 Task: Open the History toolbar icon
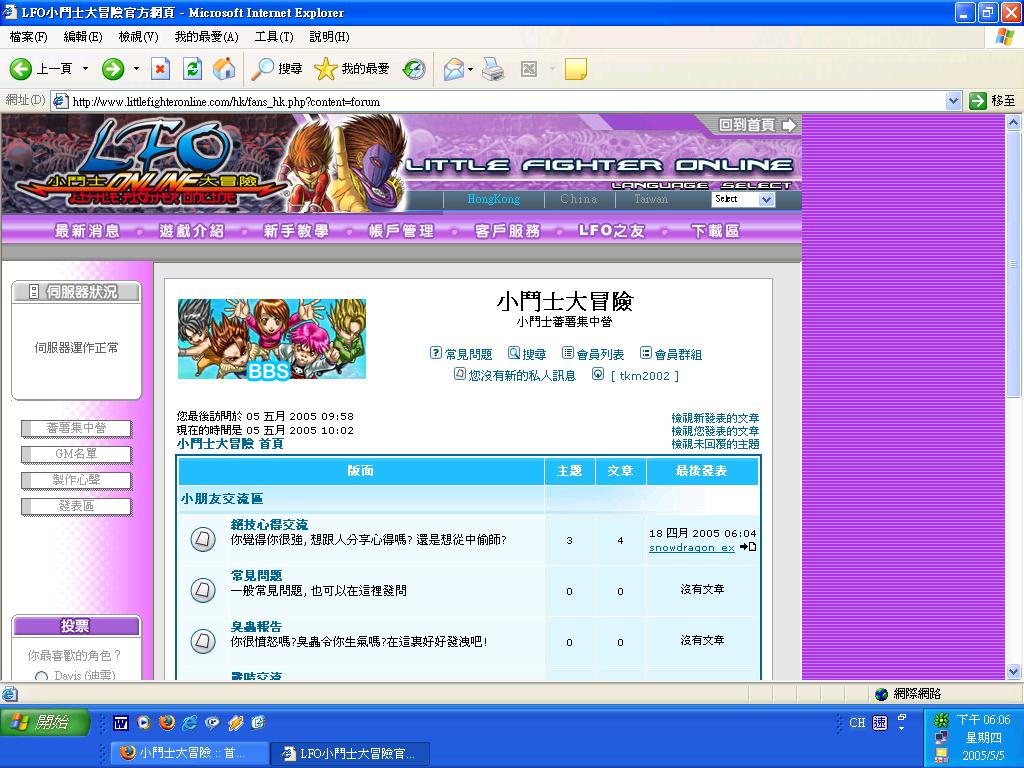(414, 69)
